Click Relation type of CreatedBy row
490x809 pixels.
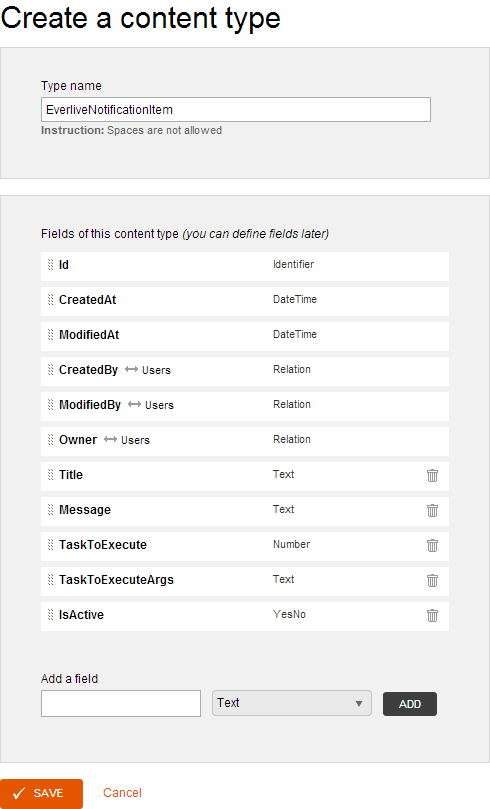point(292,369)
